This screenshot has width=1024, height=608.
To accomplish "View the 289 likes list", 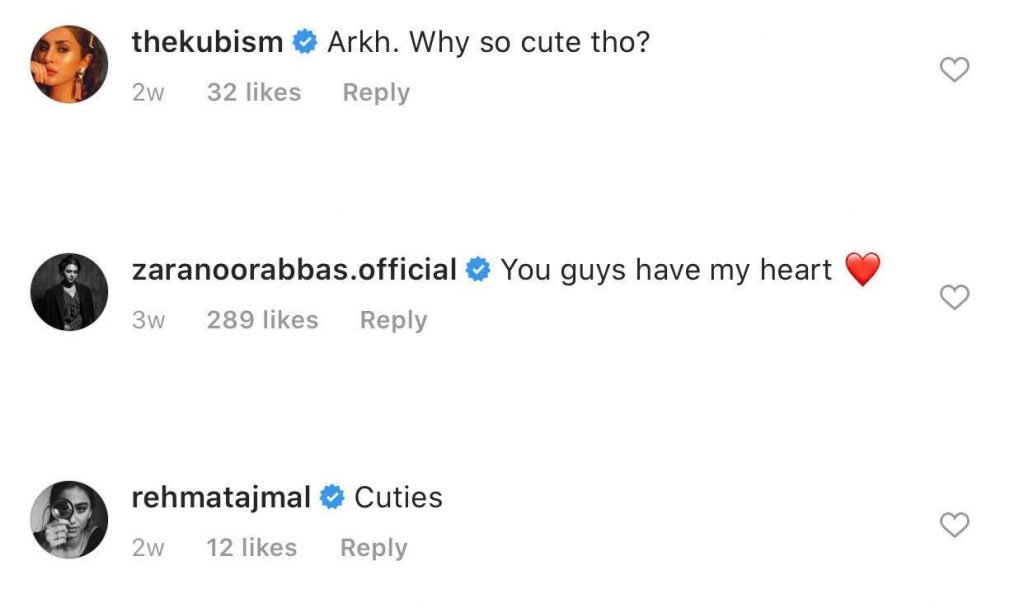I will pyautogui.click(x=262, y=320).
